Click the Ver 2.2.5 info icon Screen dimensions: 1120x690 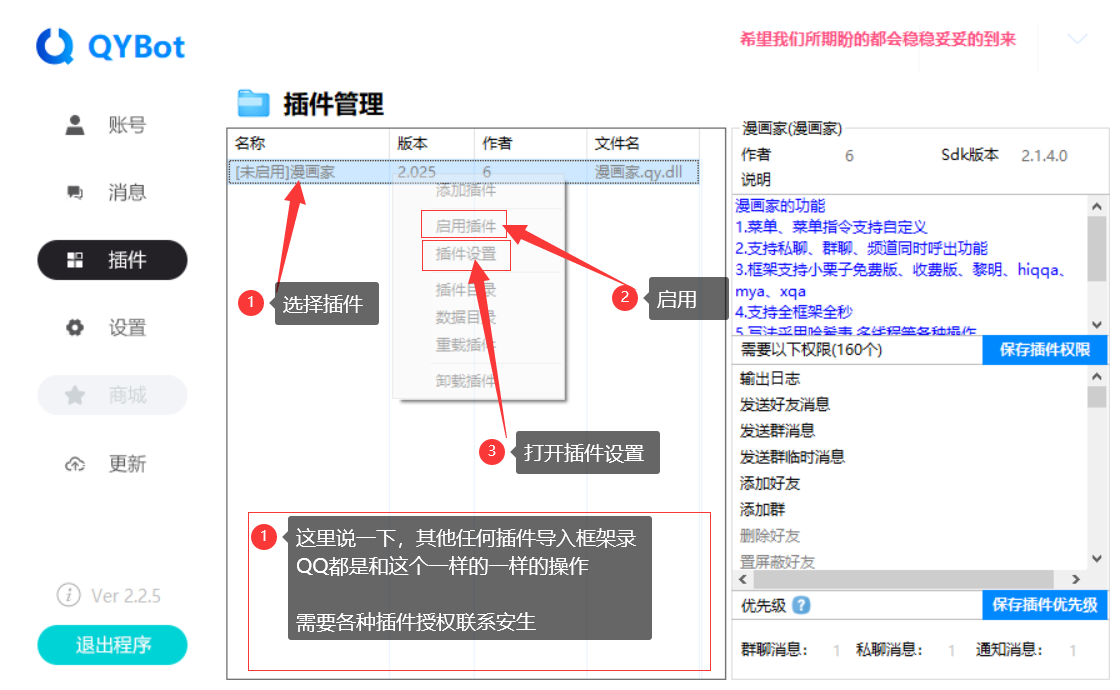68,595
